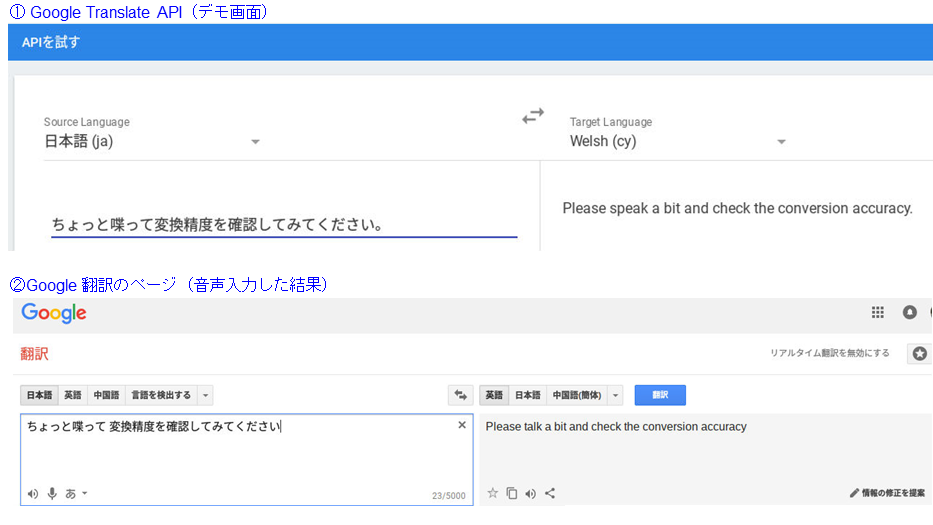Clear source text with the X button
This screenshot has width=933, height=525.
click(462, 425)
